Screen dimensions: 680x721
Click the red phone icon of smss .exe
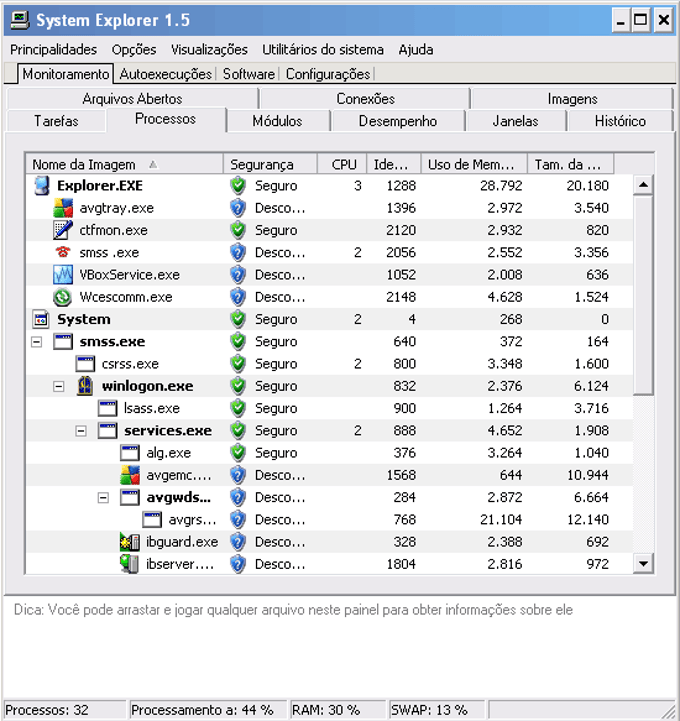click(63, 252)
